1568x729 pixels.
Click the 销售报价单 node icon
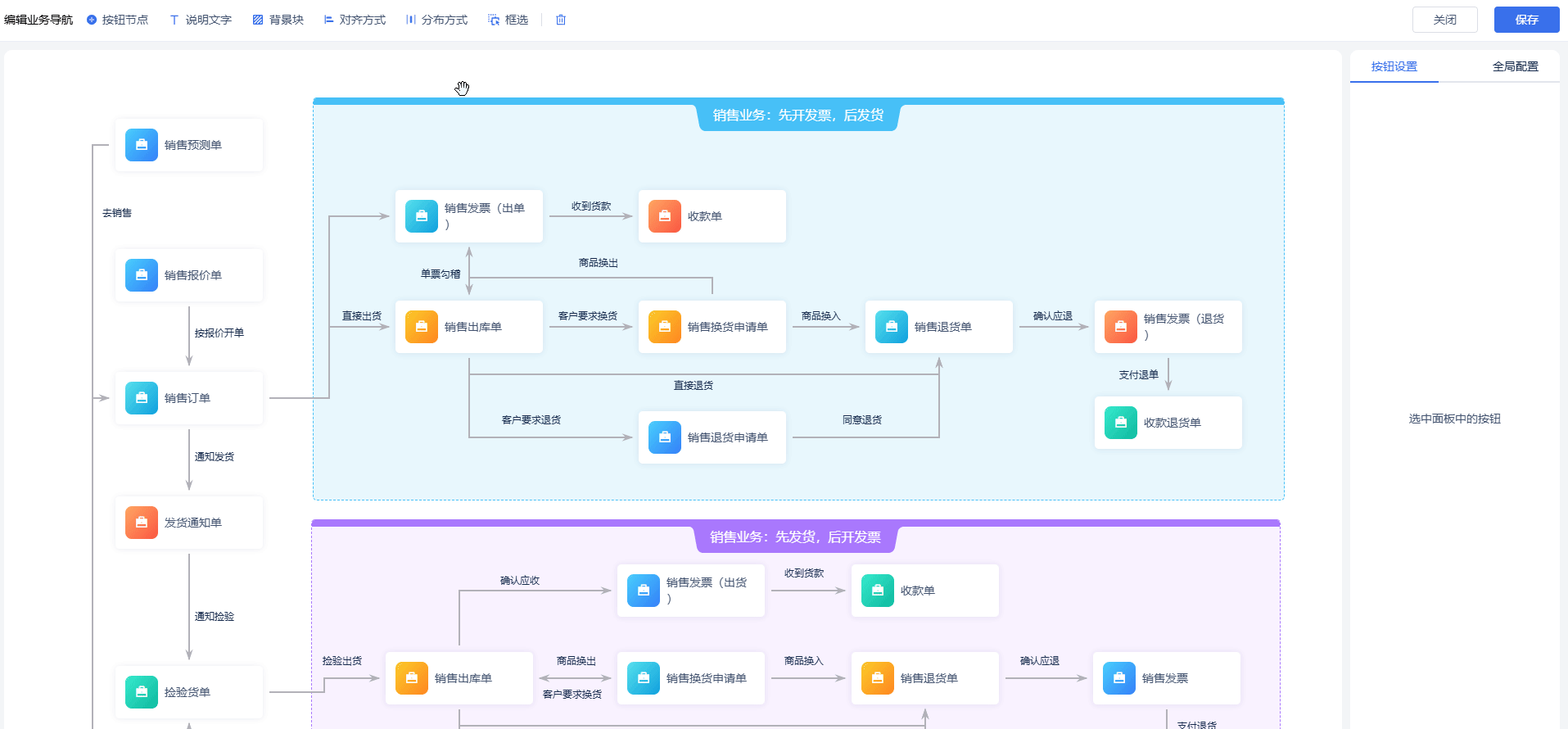tap(142, 275)
